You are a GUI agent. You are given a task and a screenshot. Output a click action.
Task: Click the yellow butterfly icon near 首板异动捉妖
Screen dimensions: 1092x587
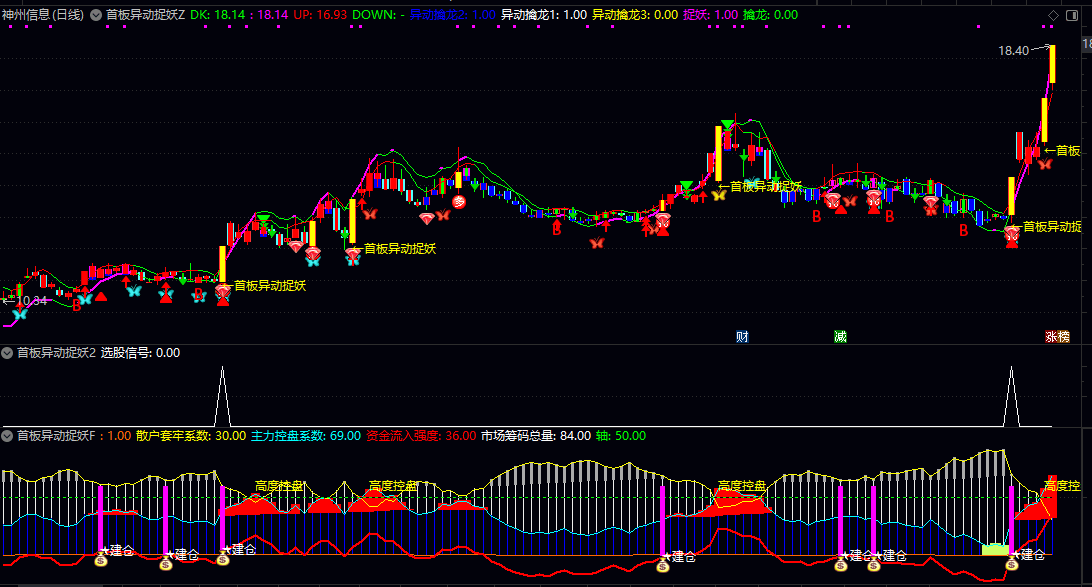718,195
